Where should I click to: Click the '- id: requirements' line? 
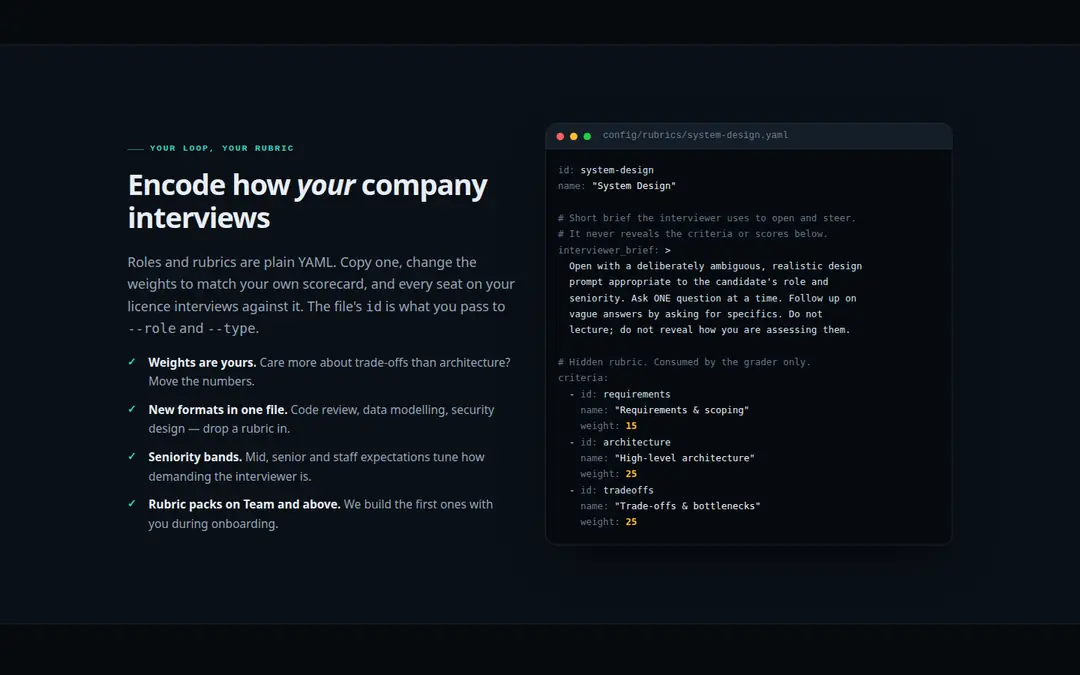(x=619, y=394)
